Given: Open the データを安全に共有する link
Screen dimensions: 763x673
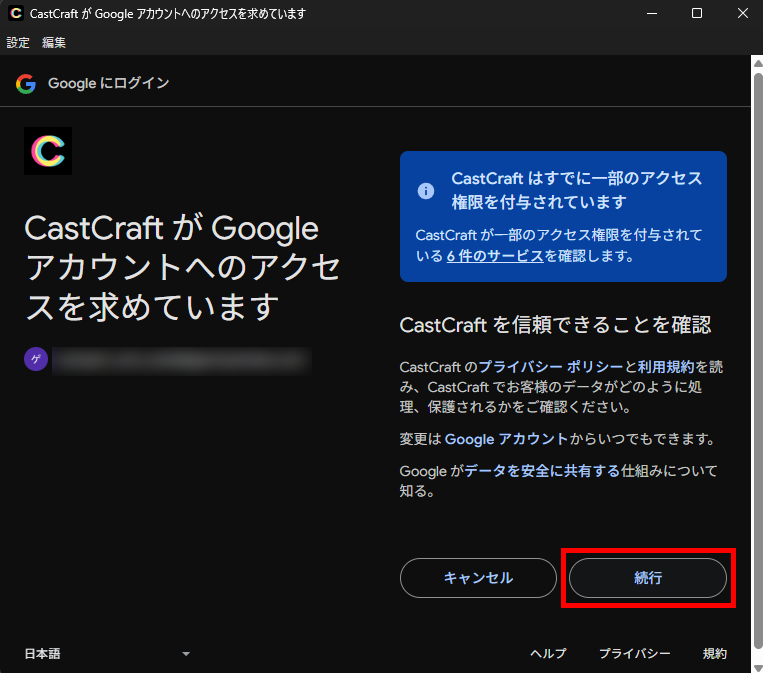Looking at the screenshot, I should coord(542,471).
